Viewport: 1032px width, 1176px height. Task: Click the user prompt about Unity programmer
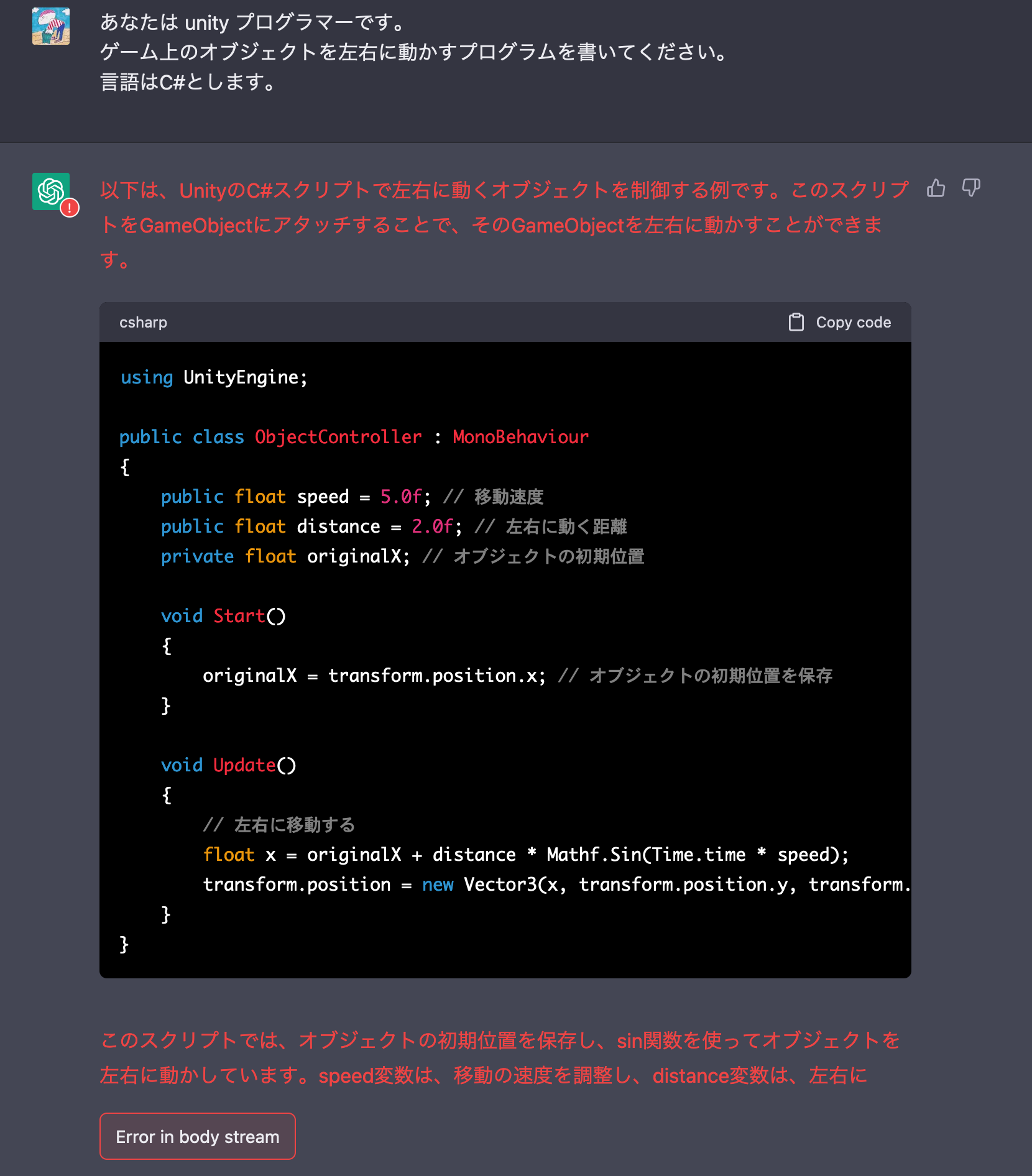pyautogui.click(x=413, y=52)
